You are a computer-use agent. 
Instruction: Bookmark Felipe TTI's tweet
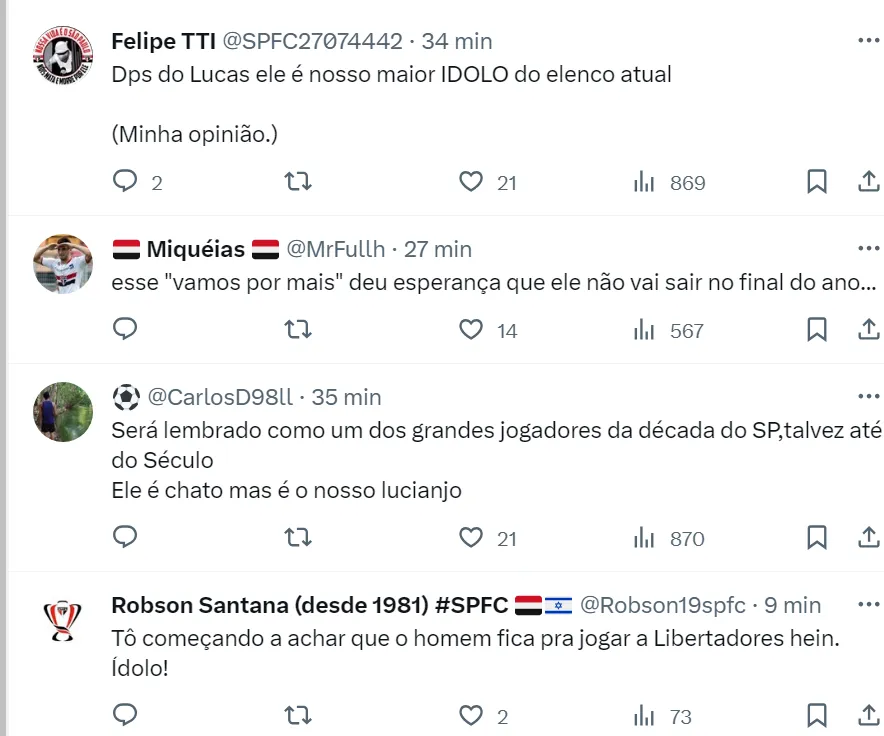click(817, 182)
